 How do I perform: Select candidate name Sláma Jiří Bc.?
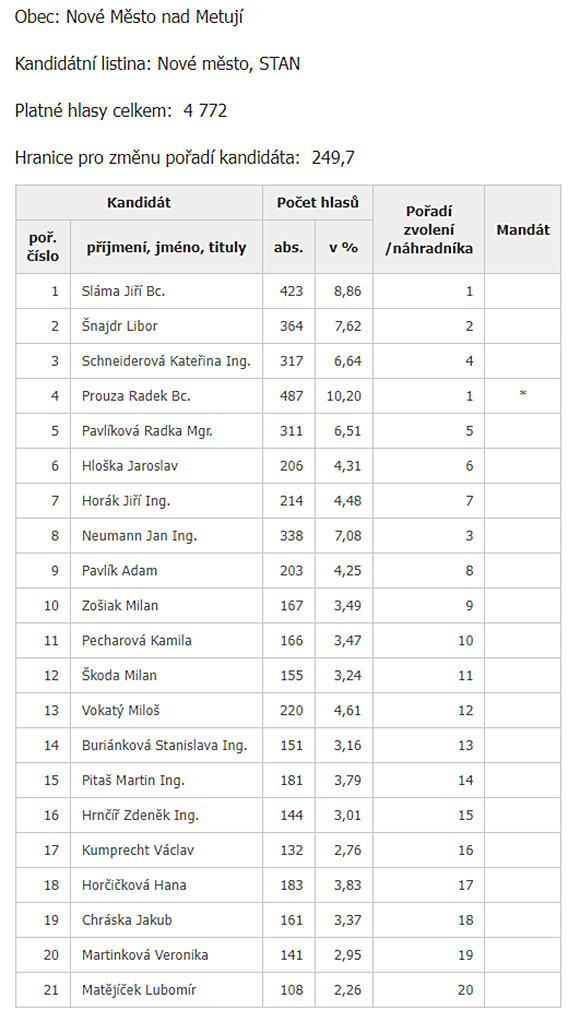pos(123,291)
